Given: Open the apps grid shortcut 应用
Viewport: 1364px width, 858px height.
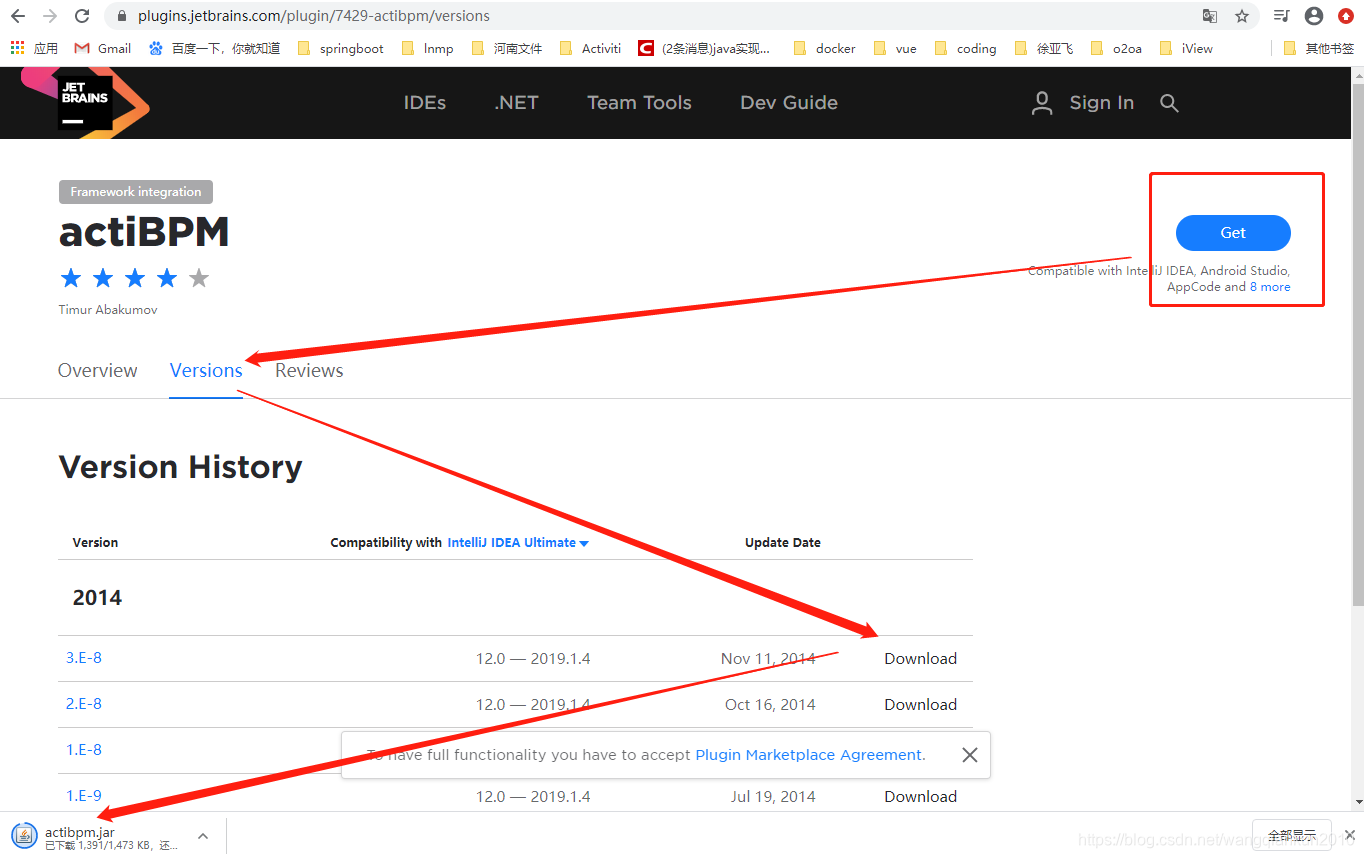Looking at the screenshot, I should 34,48.
